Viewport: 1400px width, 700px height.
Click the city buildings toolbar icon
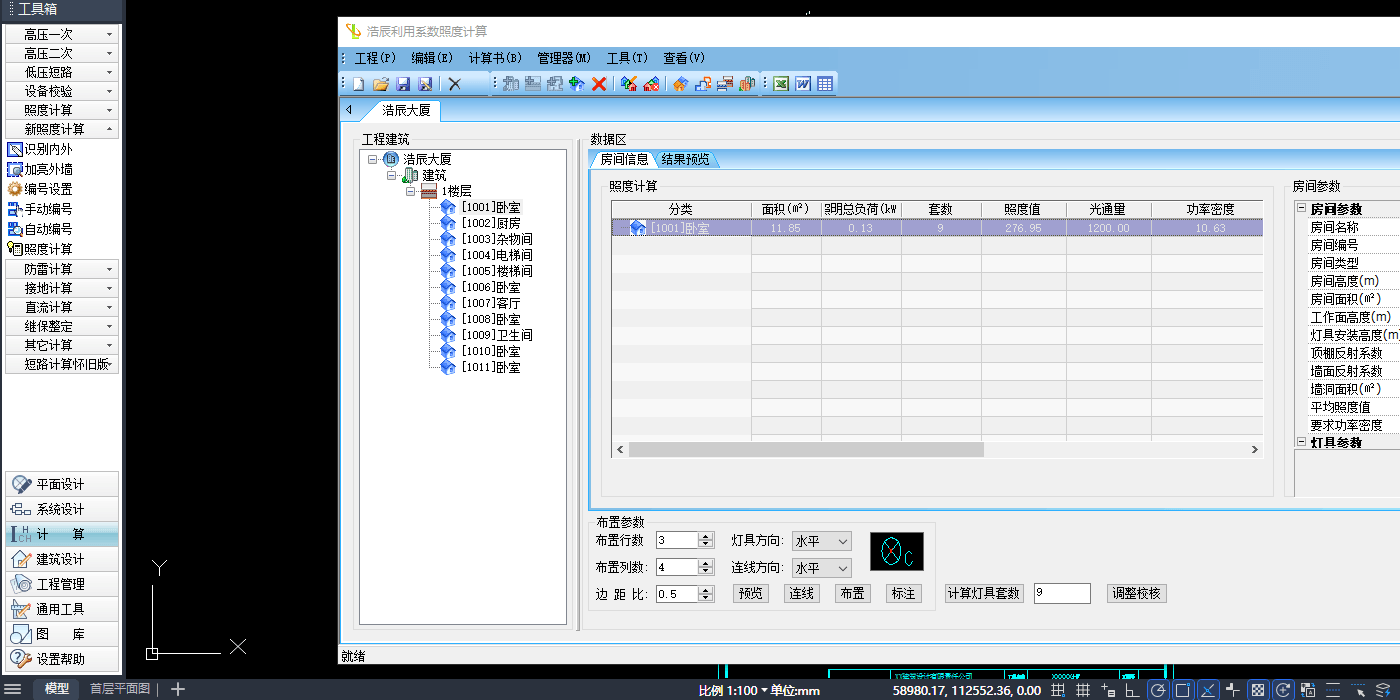[746, 85]
